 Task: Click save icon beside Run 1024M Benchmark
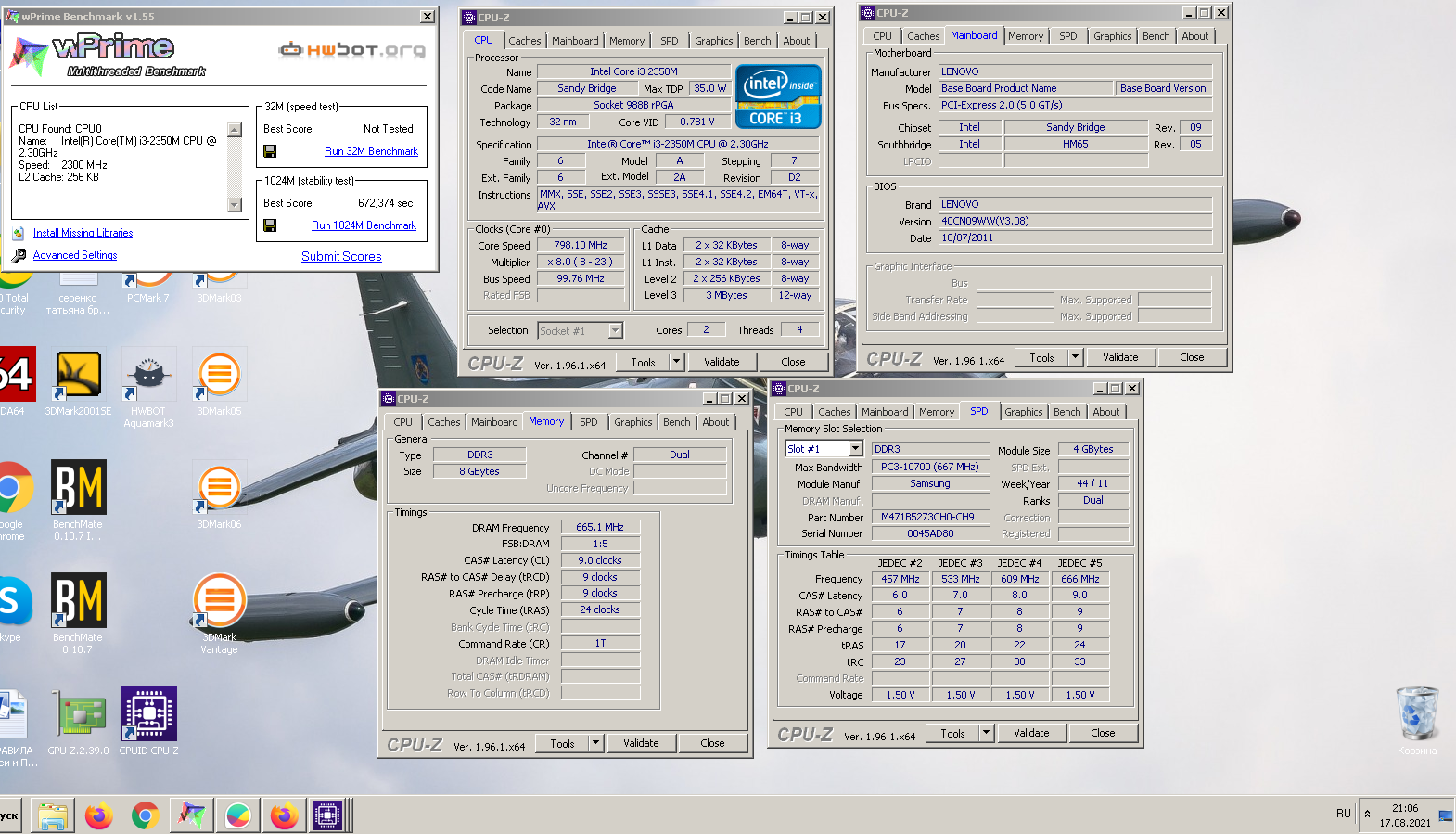coord(270,225)
